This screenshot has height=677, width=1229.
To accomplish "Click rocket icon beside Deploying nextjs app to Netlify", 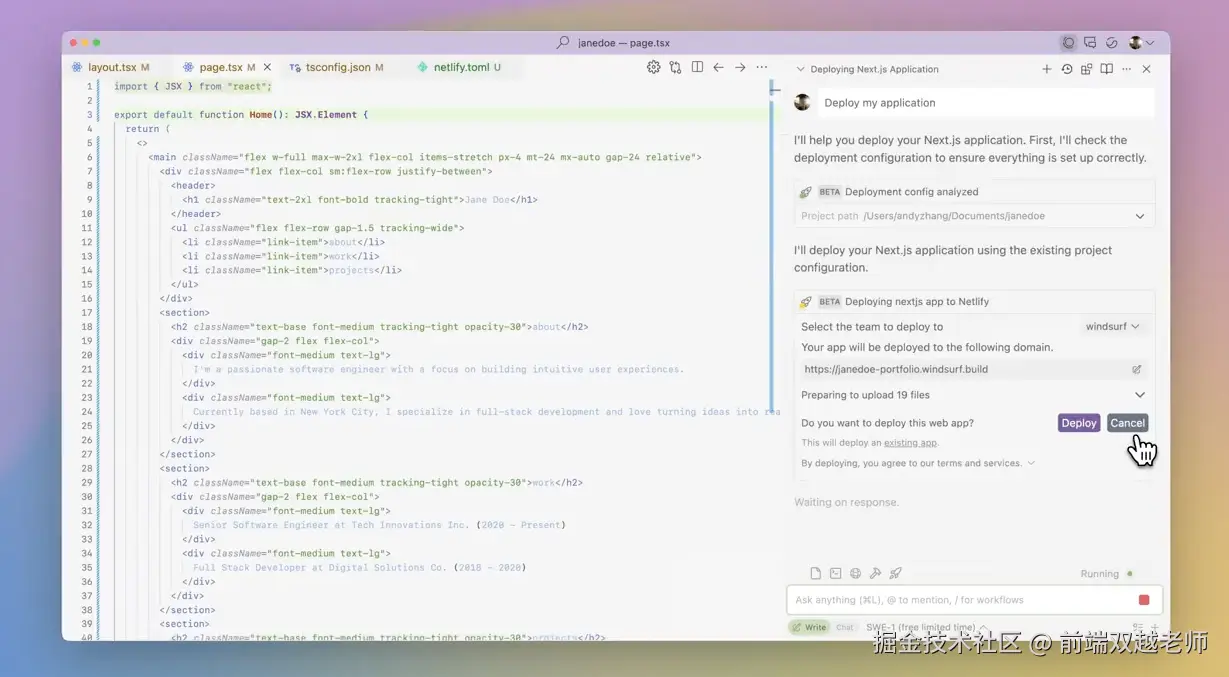I will 806,302.
